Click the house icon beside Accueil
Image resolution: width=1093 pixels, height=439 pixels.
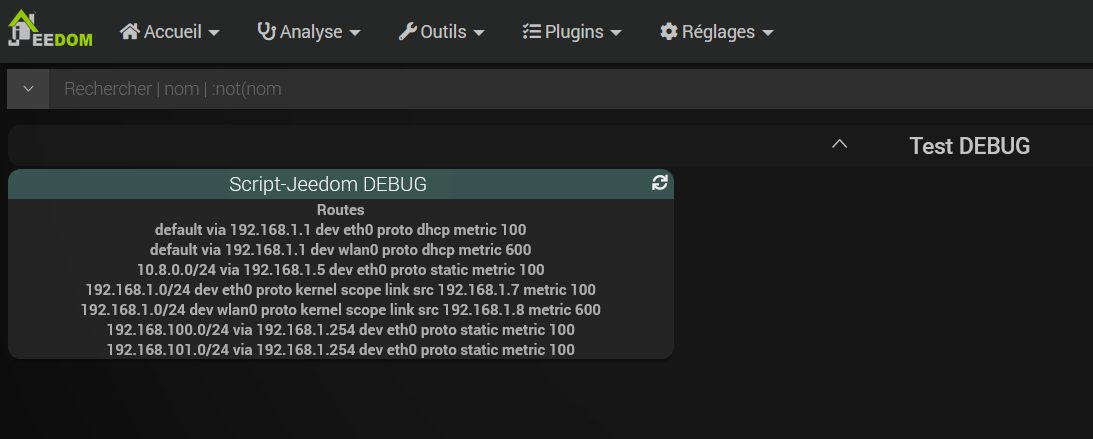point(129,32)
